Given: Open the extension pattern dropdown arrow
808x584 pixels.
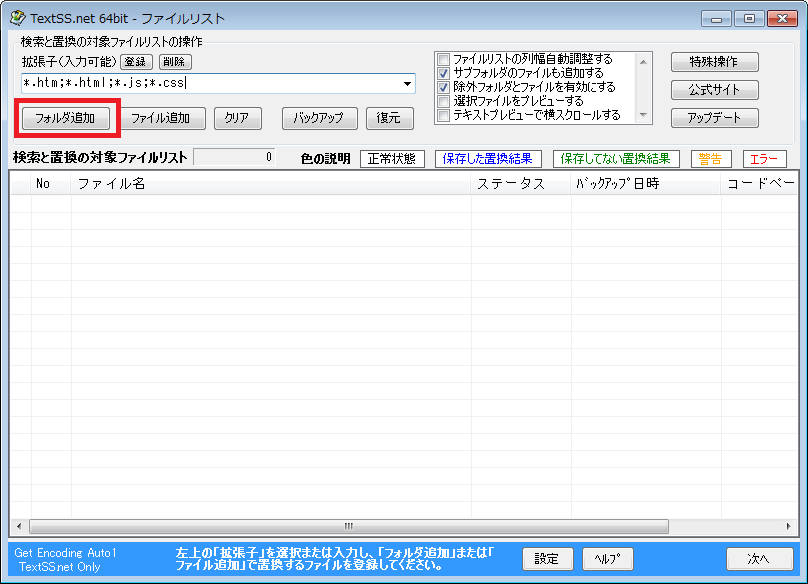Looking at the screenshot, I should [x=407, y=84].
